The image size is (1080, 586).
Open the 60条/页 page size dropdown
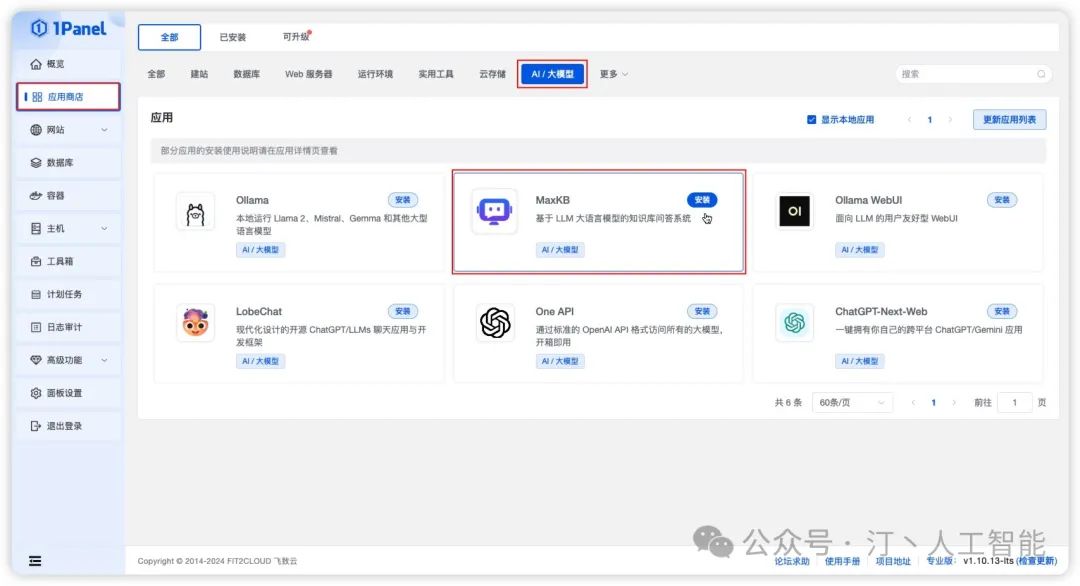point(852,403)
